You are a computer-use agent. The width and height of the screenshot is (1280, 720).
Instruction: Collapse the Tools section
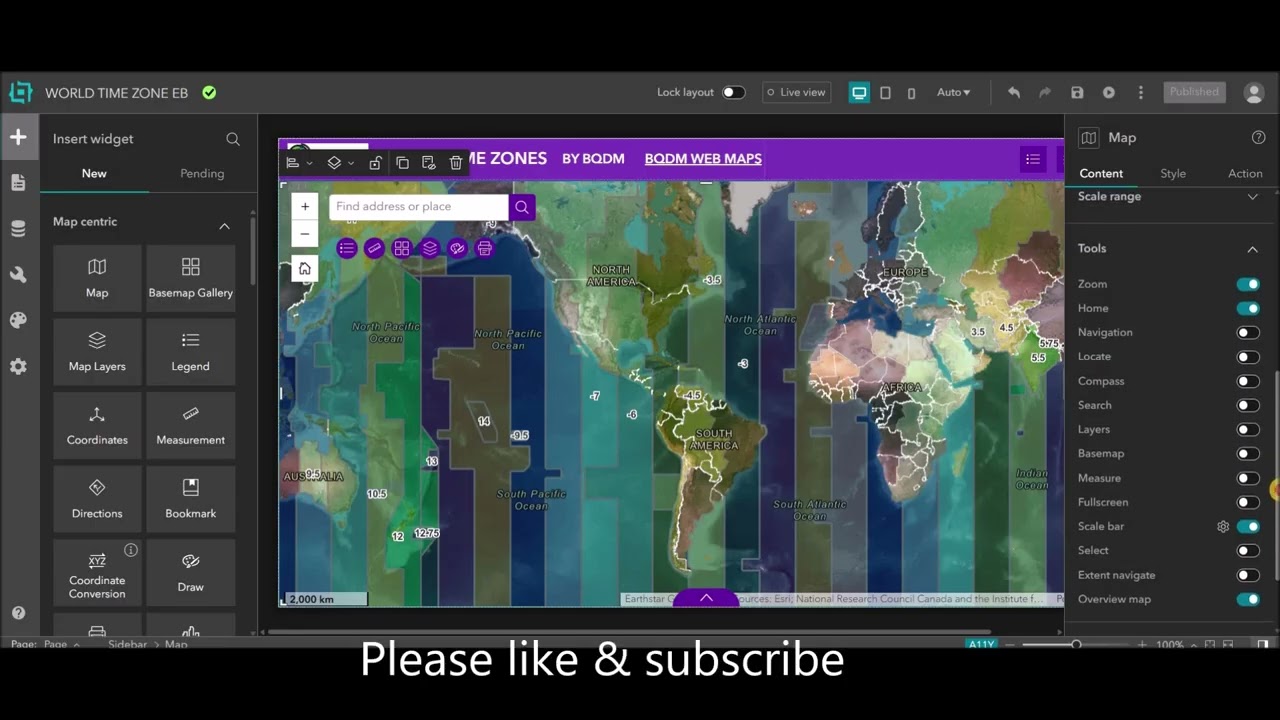coord(1252,249)
